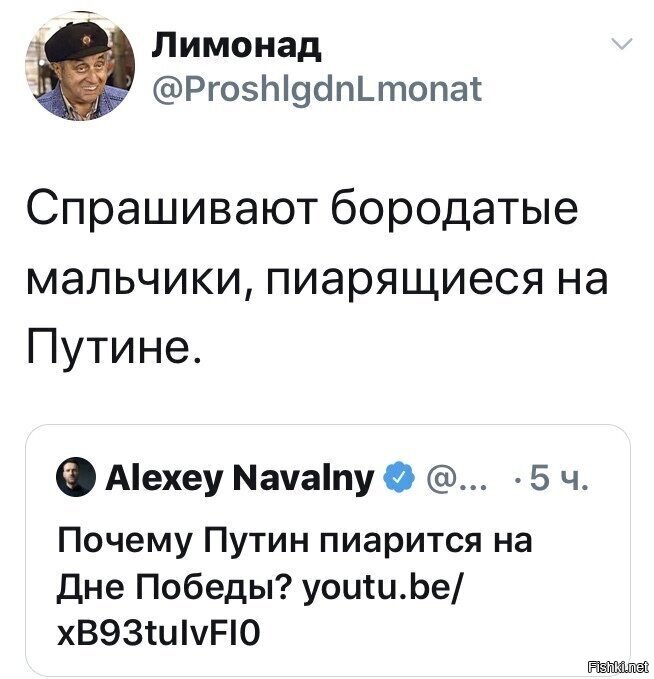Click the blue verified badge icon
Viewport: 654px width, 679px height.
coord(398,478)
